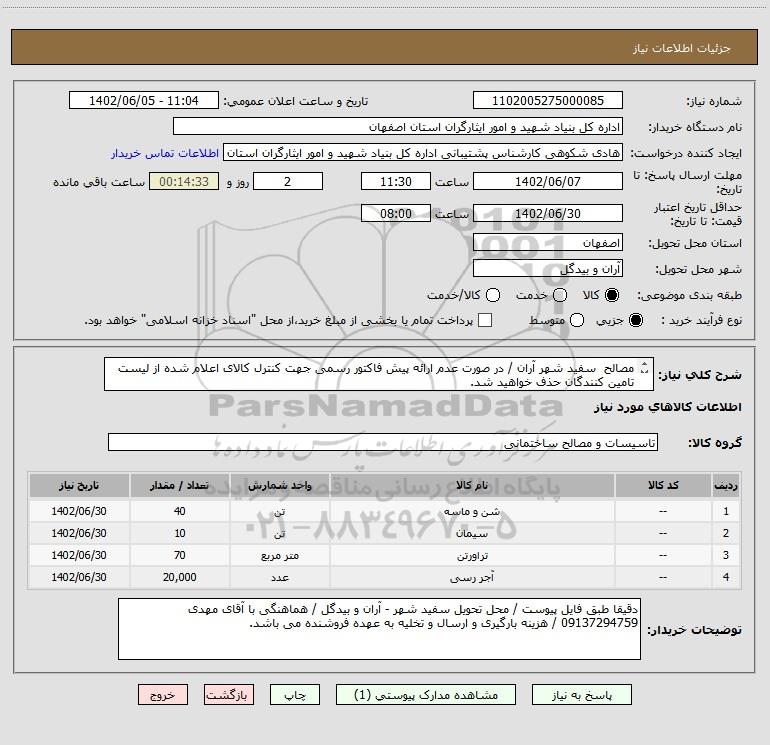Click the days remaining field showing 2

[288, 181]
